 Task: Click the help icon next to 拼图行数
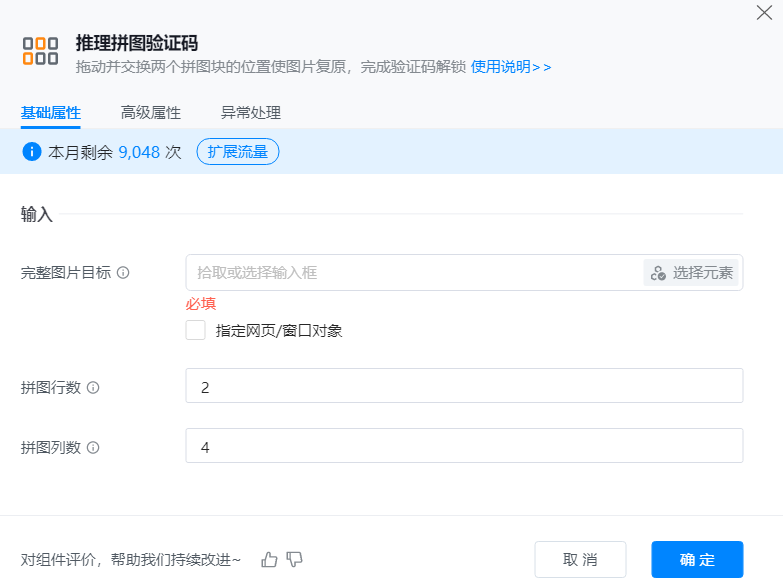click(93, 388)
